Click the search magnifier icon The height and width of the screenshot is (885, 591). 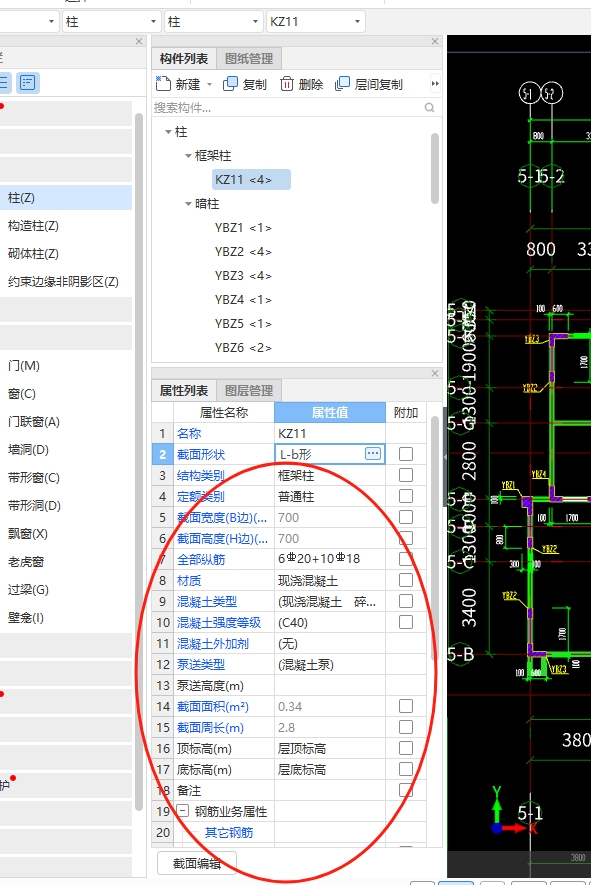pos(430,107)
